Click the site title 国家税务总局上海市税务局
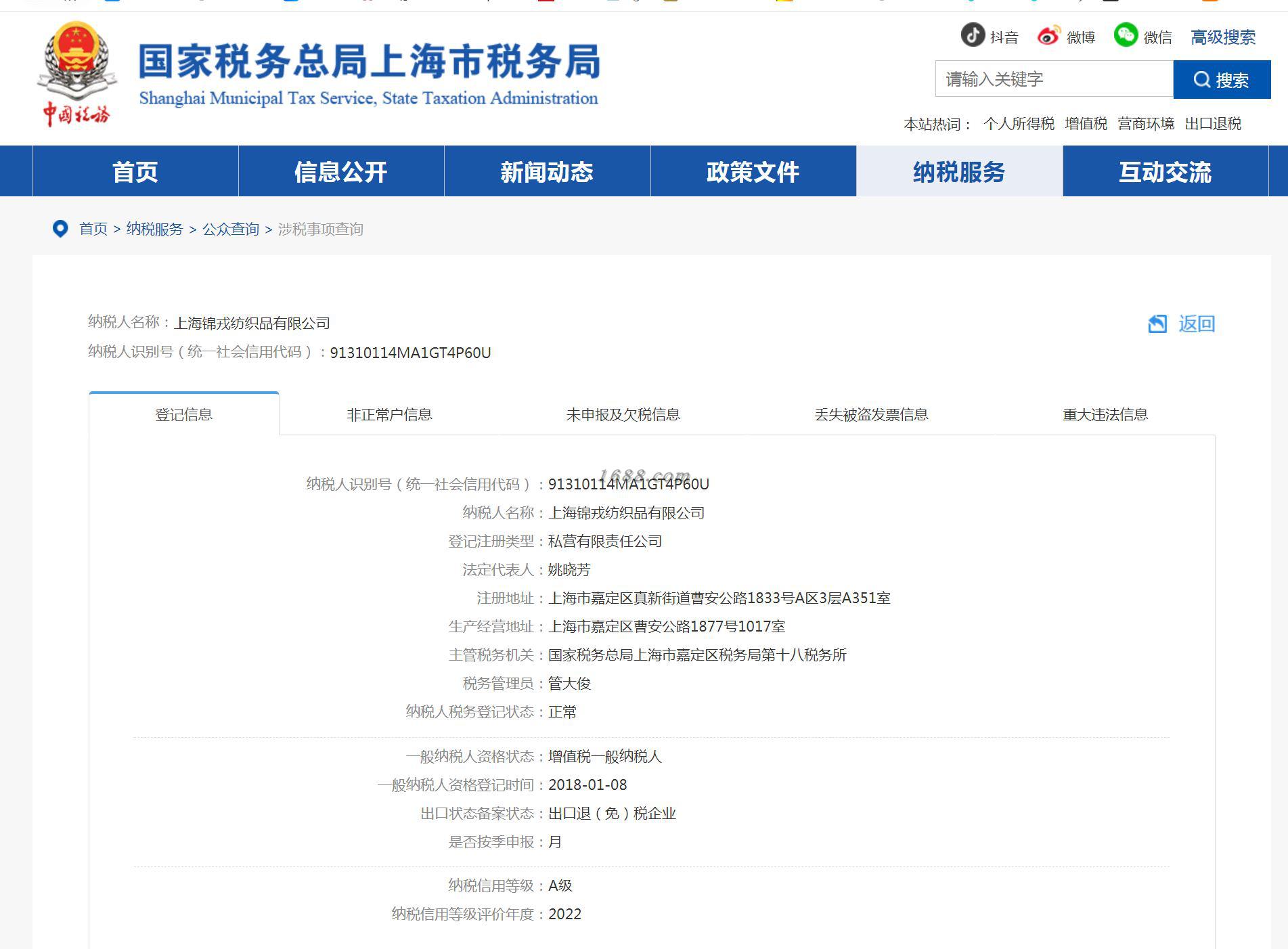Screen dimensions: 1288x949 click(x=370, y=61)
